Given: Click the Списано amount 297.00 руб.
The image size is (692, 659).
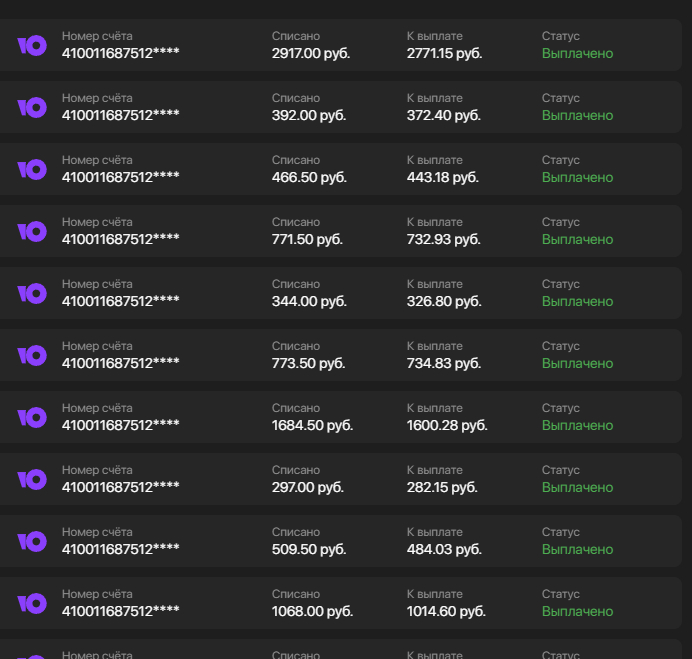Looking at the screenshot, I should [x=308, y=487].
